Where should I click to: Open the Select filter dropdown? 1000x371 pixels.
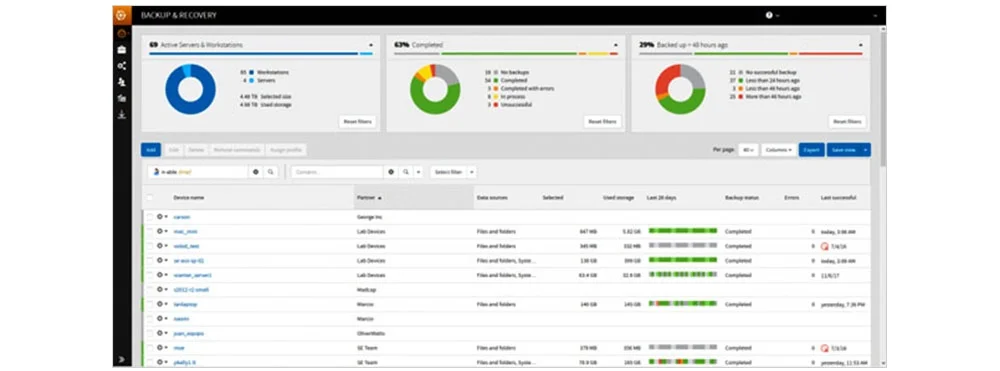[x=453, y=172]
